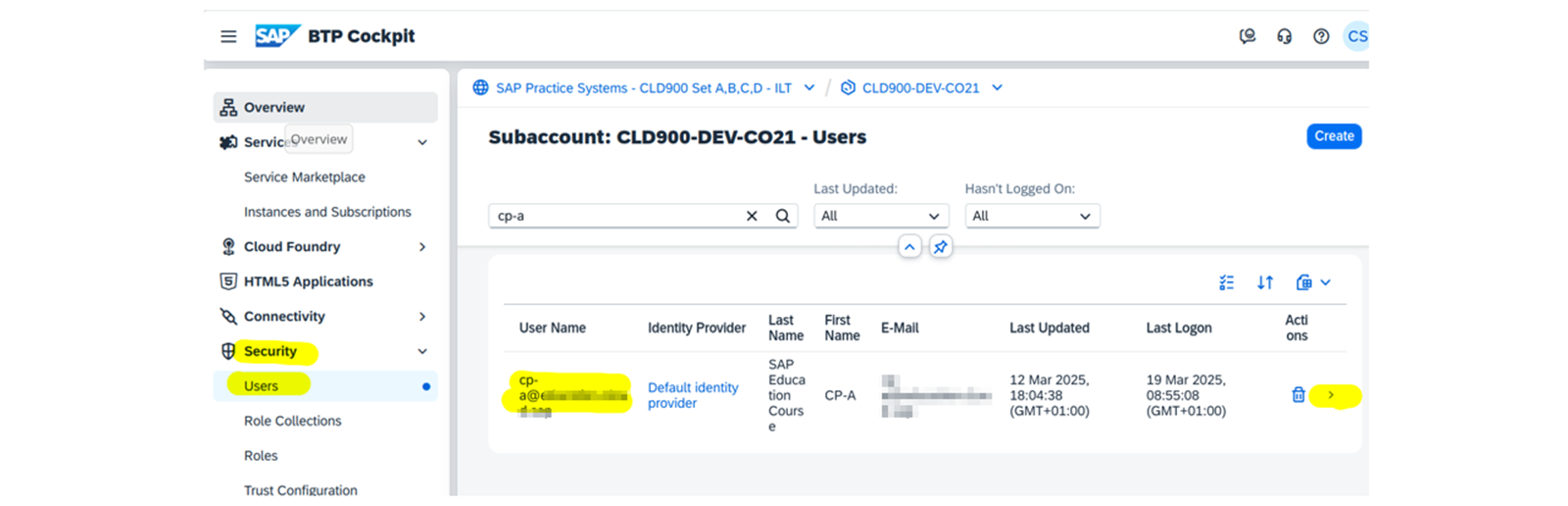Image resolution: width=1568 pixels, height=506 pixels.
Task: Click the 19 Mar 2025 last logon cell
Action: click(x=1186, y=395)
